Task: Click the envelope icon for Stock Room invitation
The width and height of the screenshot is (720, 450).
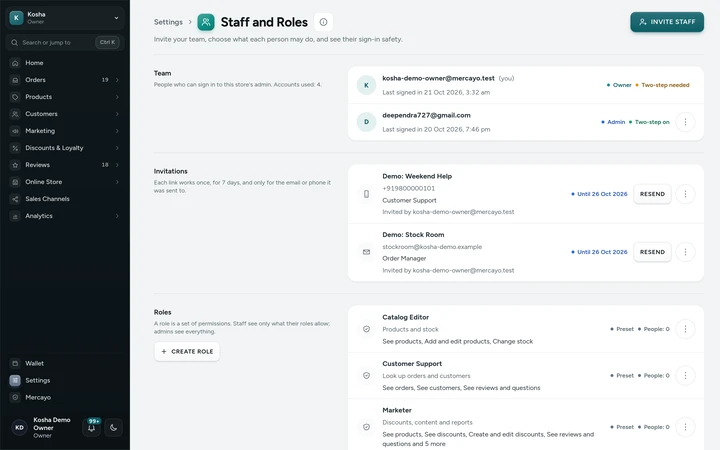Action: 366,252
